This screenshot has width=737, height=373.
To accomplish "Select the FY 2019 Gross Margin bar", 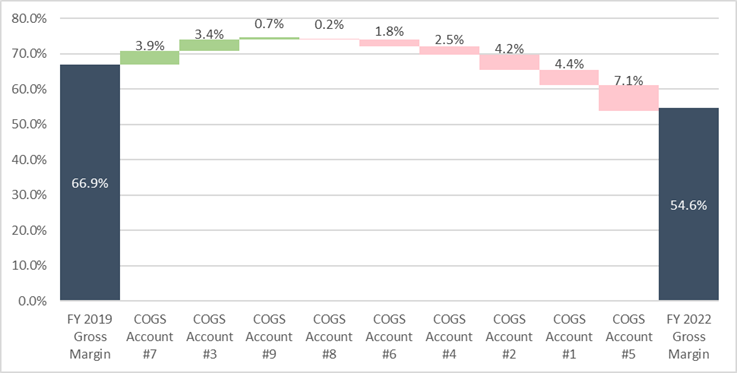I will [90, 182].
